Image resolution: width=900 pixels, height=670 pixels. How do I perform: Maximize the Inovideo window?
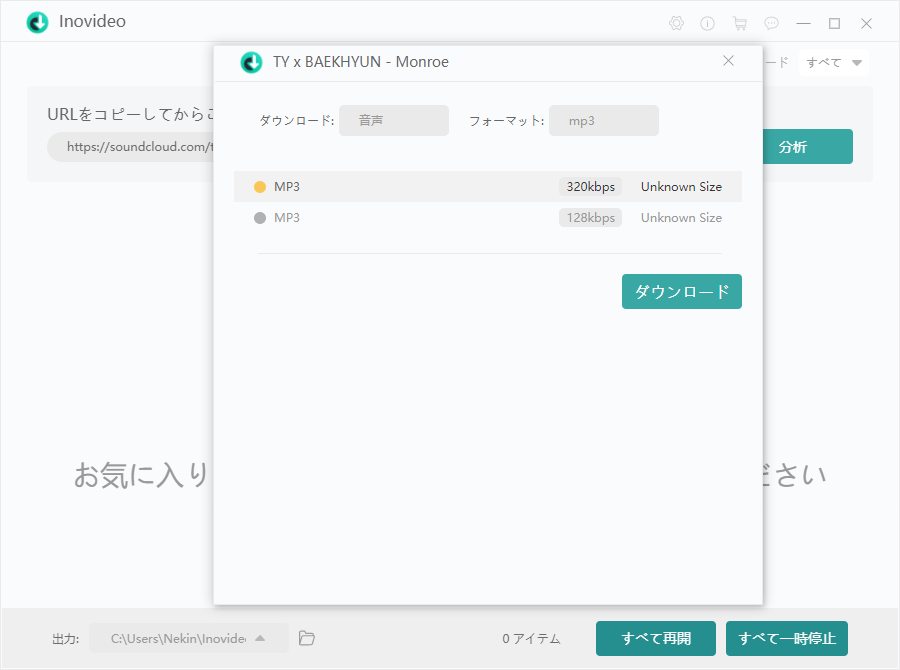tap(835, 24)
